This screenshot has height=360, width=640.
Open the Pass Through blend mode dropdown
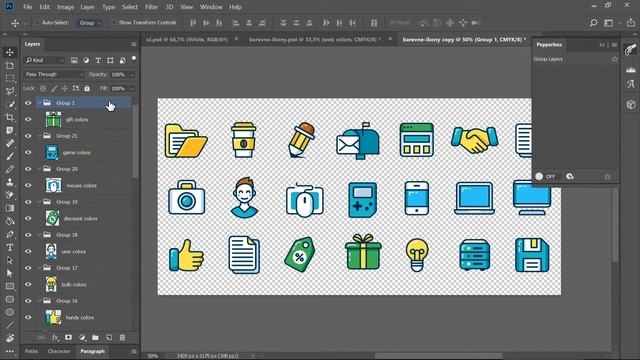54,74
